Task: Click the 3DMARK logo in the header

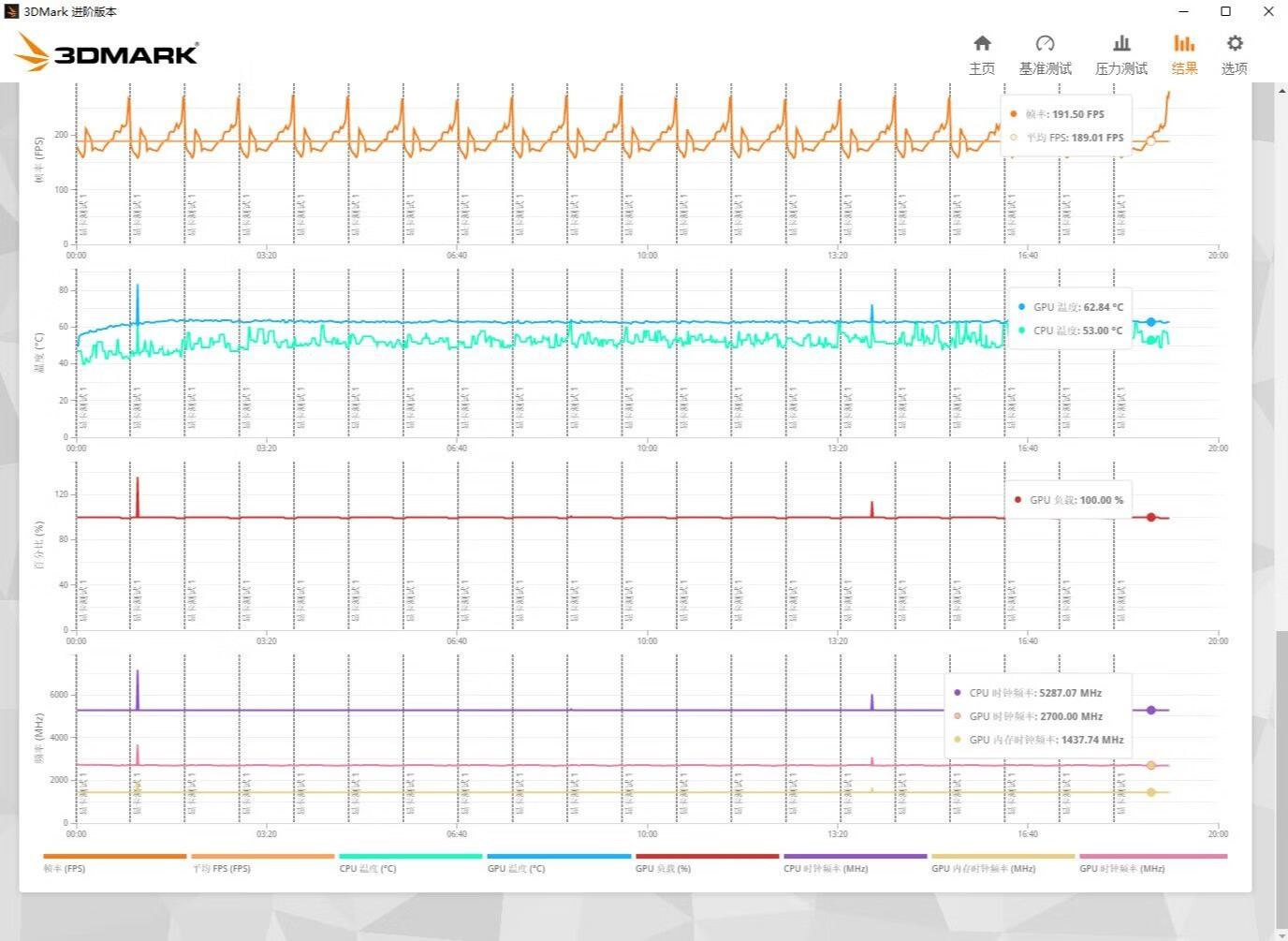Action: click(x=108, y=52)
